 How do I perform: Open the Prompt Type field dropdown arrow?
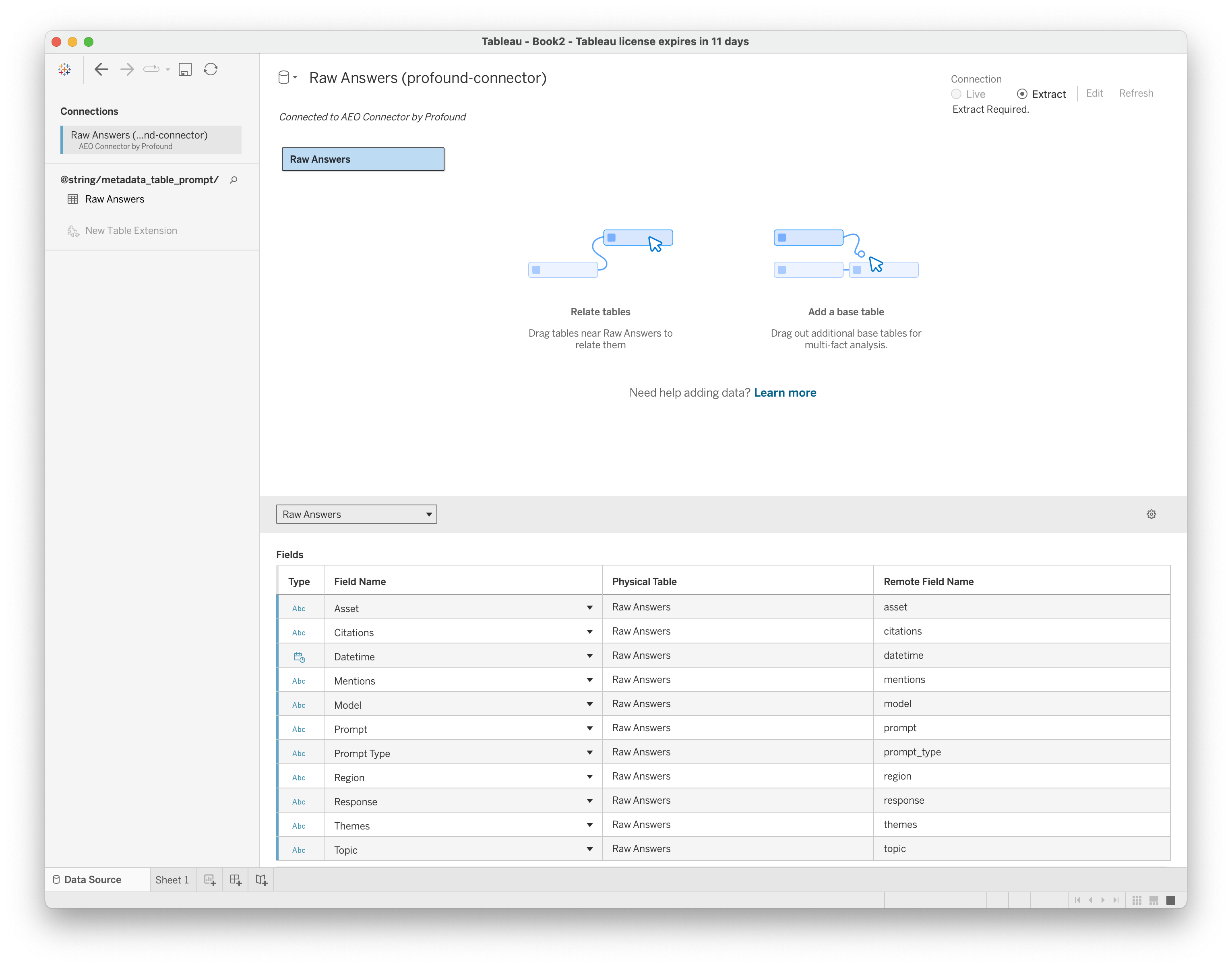point(589,753)
